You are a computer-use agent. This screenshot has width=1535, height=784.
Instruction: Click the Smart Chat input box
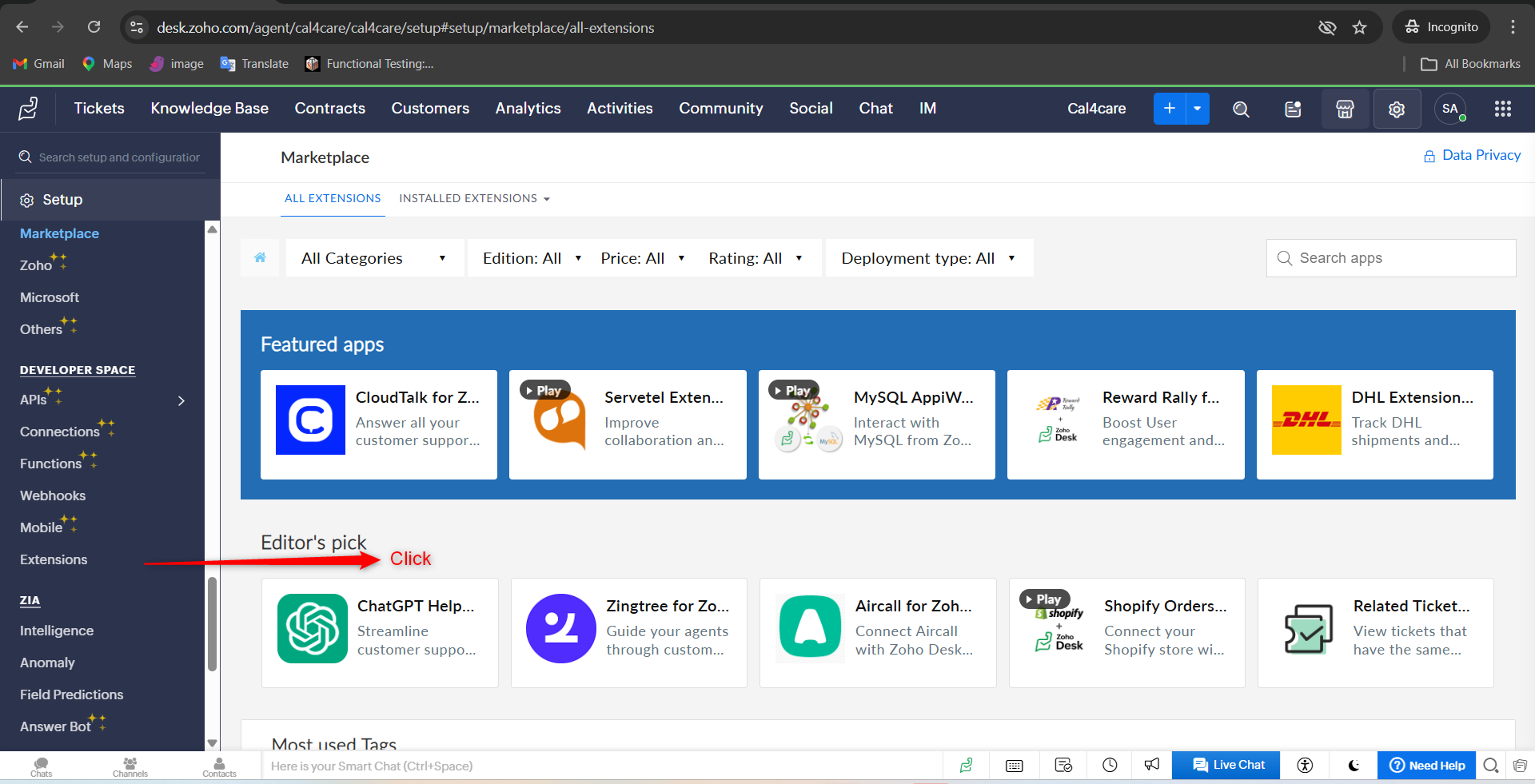[x=601, y=766]
